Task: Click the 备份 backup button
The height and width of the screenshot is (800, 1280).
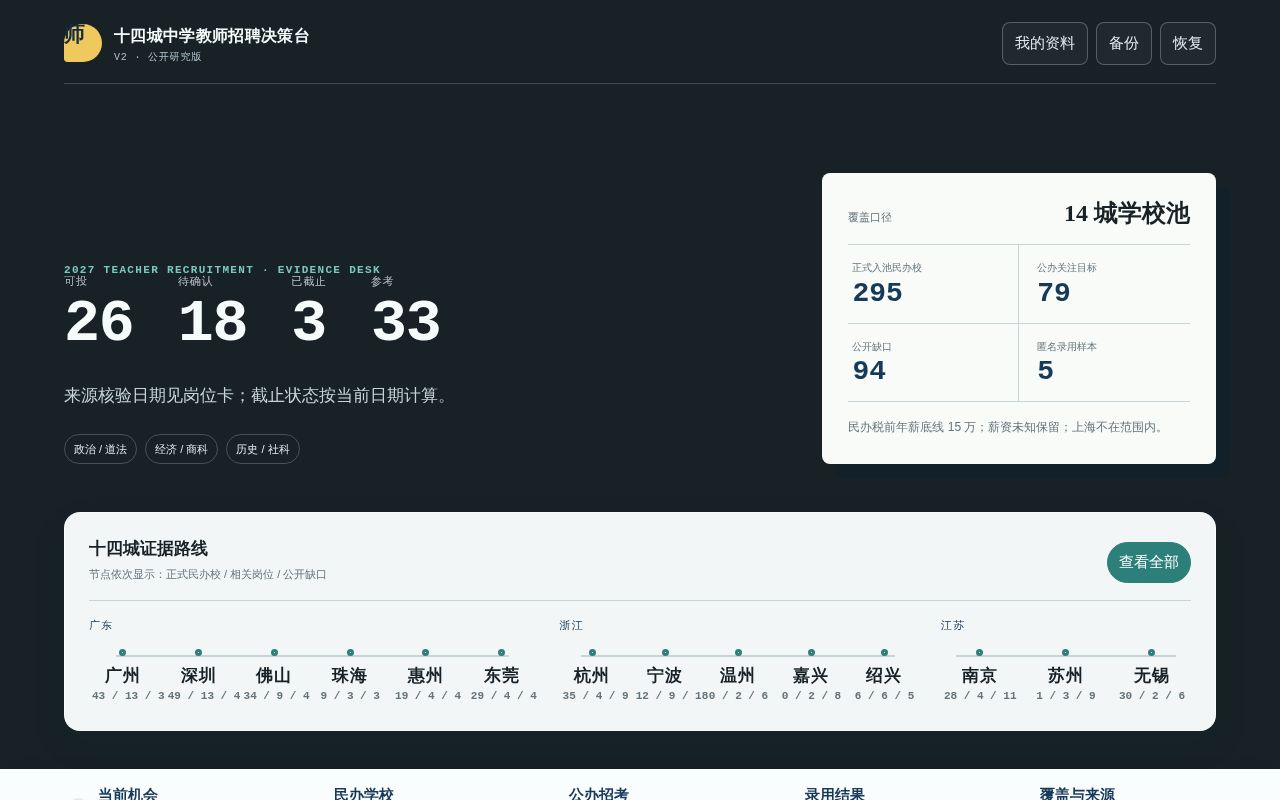Action: [x=1124, y=44]
